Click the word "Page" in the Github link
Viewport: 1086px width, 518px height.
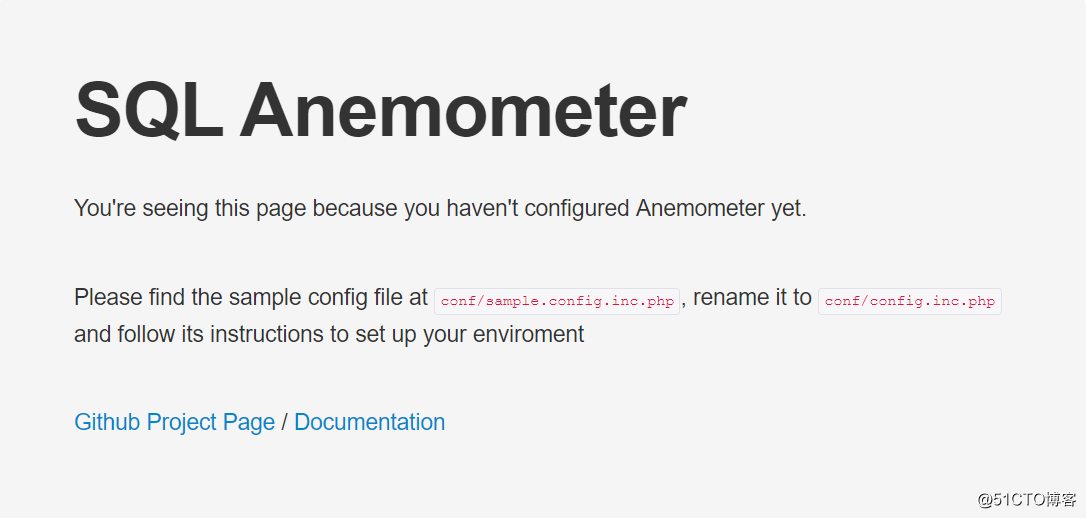[249, 422]
